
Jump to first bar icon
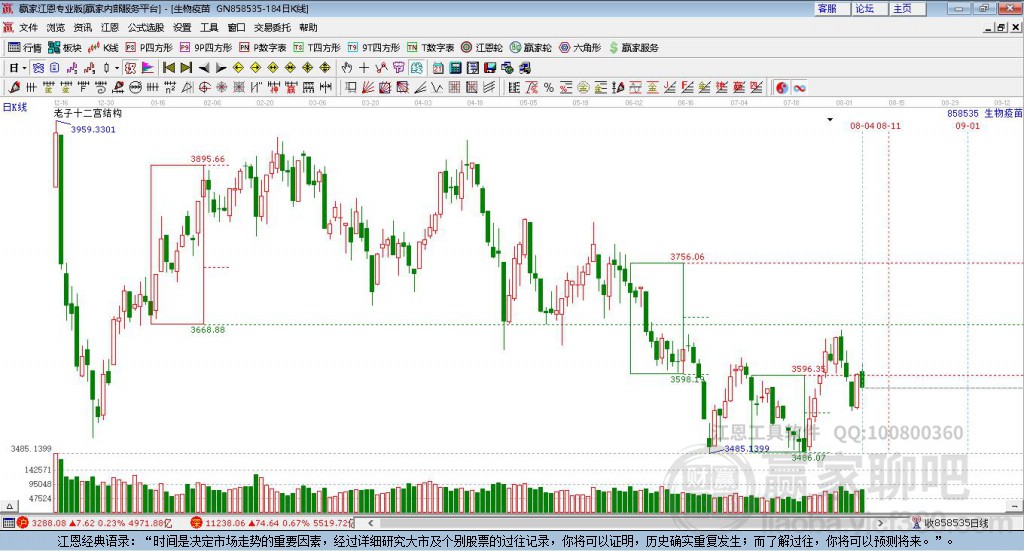[x=168, y=67]
